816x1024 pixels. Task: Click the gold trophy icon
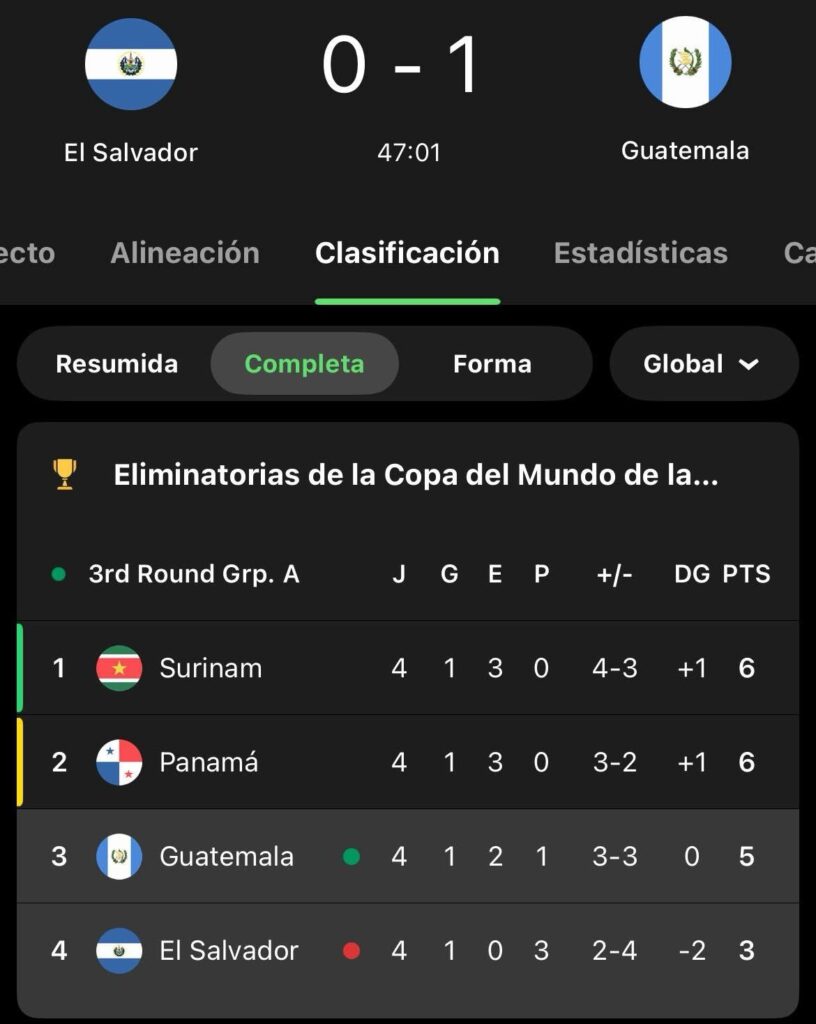[x=65, y=474]
